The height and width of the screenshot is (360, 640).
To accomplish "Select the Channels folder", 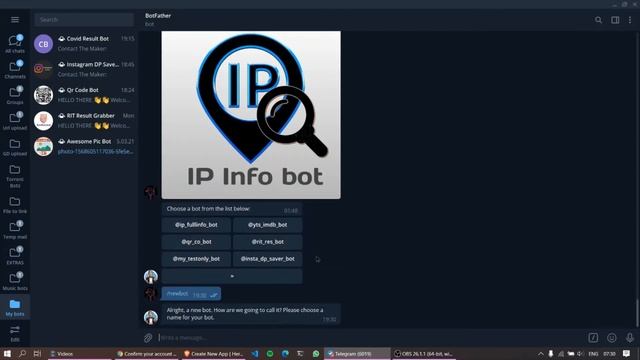I will 15,70.
